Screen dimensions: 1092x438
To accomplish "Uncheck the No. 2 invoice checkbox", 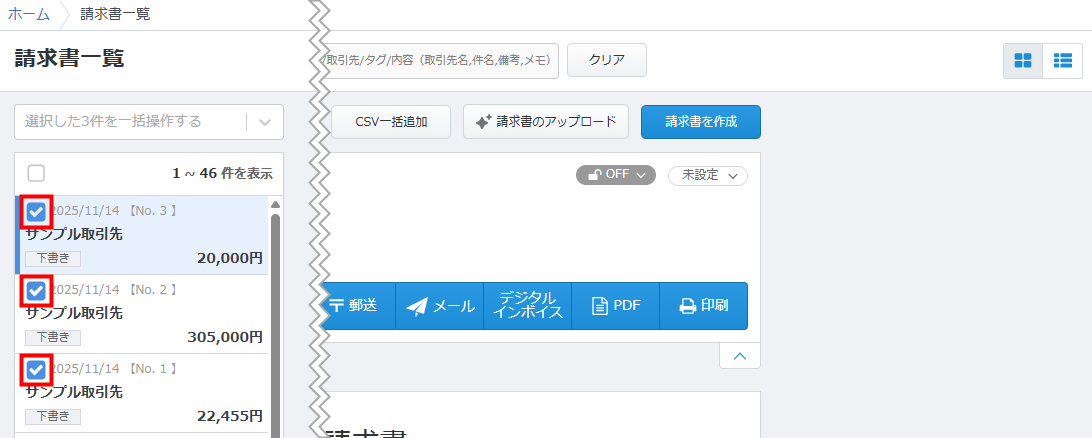I will (37, 291).
